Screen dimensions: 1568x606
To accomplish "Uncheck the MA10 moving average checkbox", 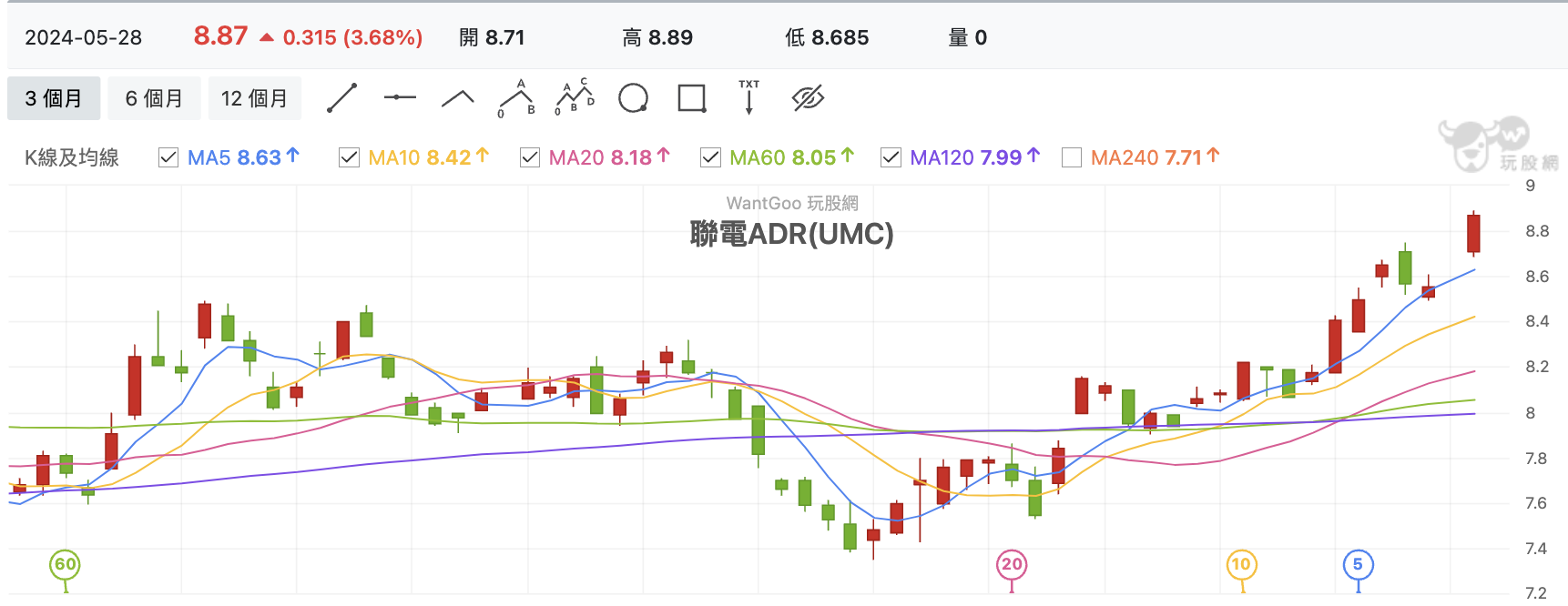I will click(349, 157).
